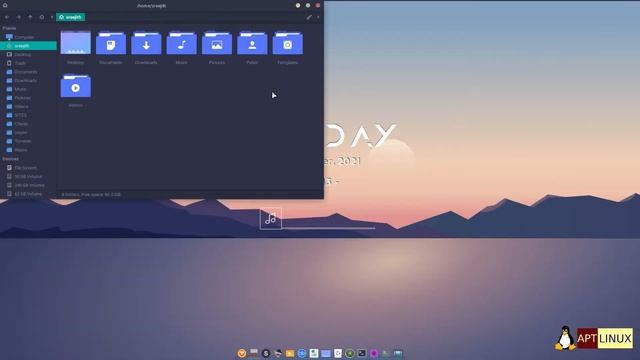Click the sreejith path bar button
This screenshot has height=360, width=640.
71,17
